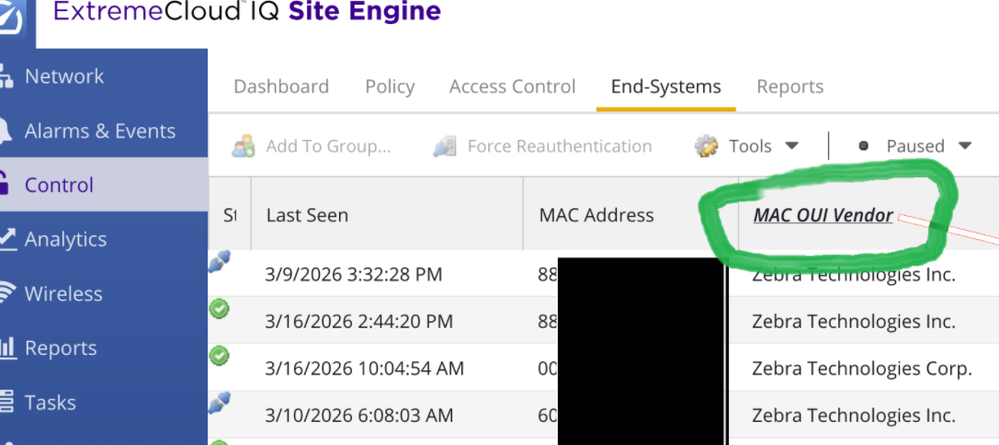The width and height of the screenshot is (999, 445).
Task: Click the Force Reauthentication button
Action: click(x=542, y=146)
